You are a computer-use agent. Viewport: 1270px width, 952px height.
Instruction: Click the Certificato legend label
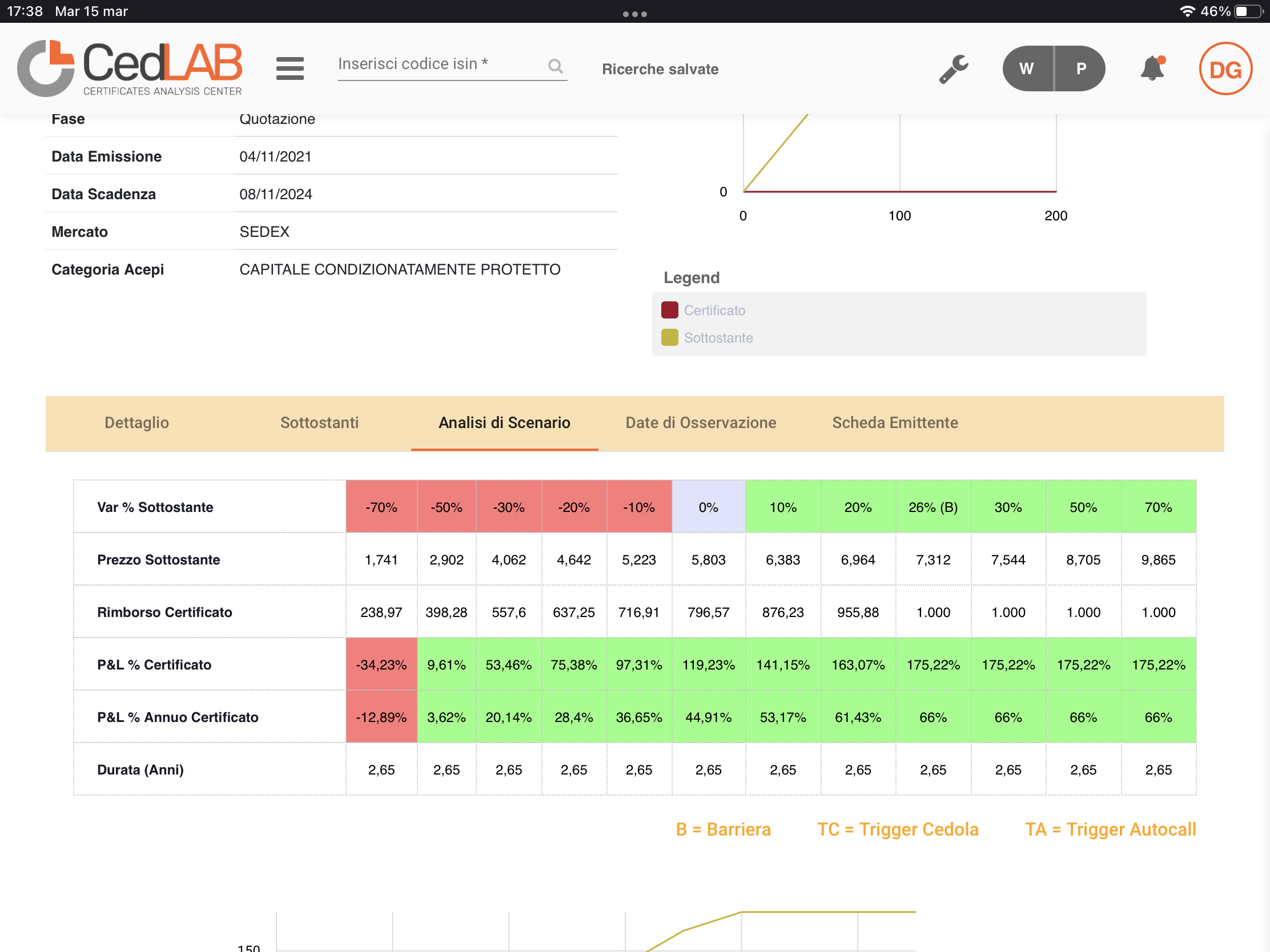[x=715, y=310]
